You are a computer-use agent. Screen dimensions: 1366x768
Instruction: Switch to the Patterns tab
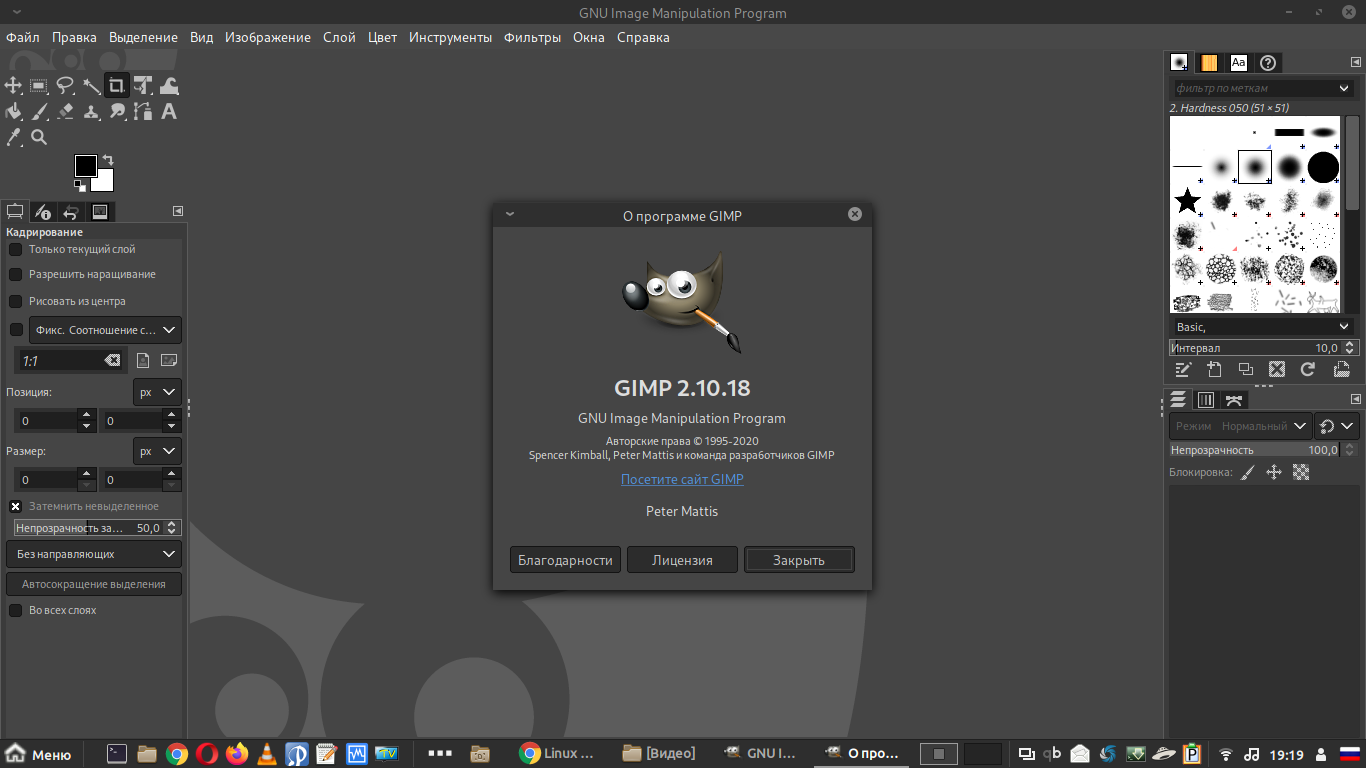(1209, 62)
